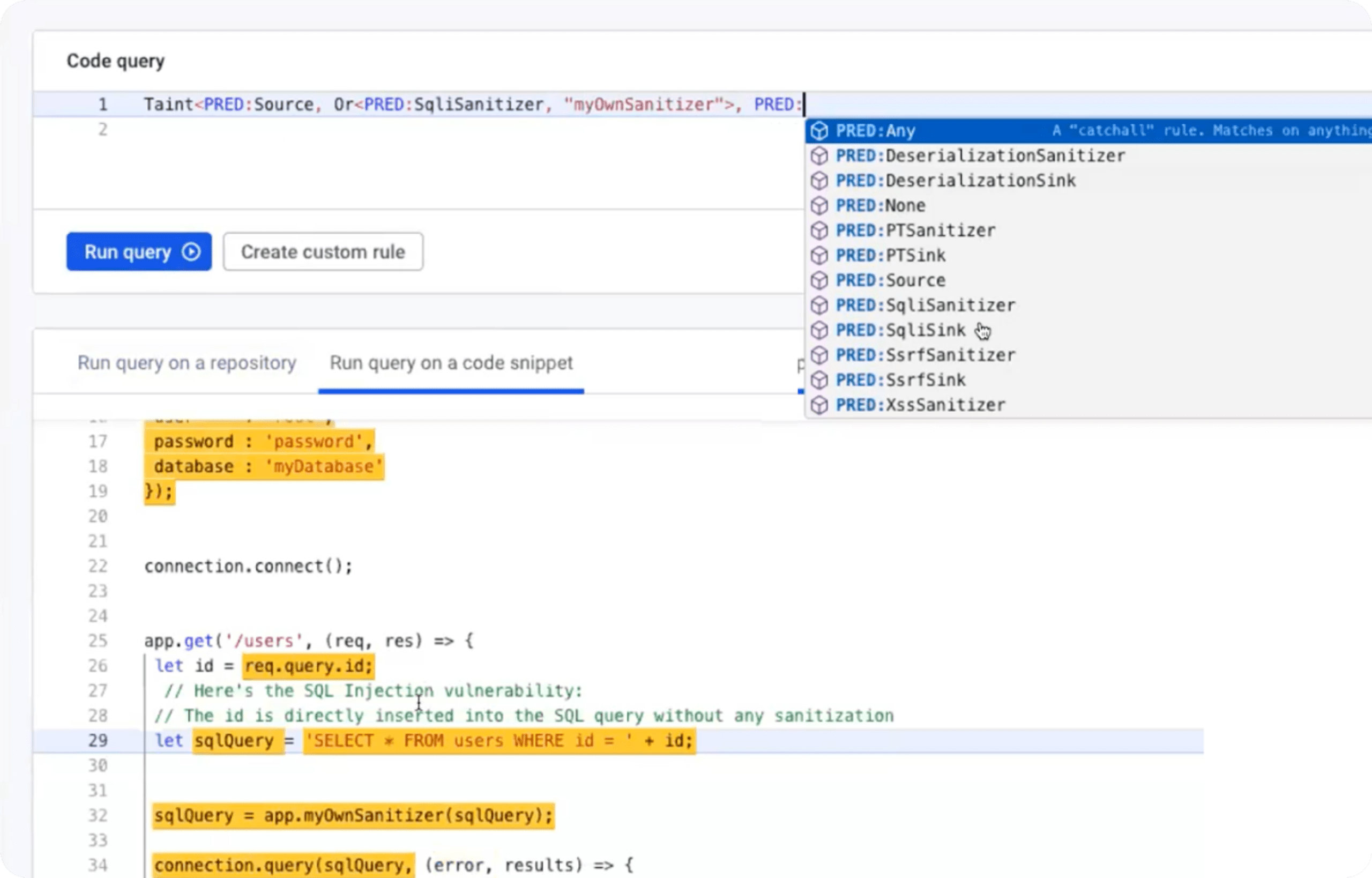Click cube icon beside PRED:Source suggestion
1372x878 pixels.
click(819, 280)
